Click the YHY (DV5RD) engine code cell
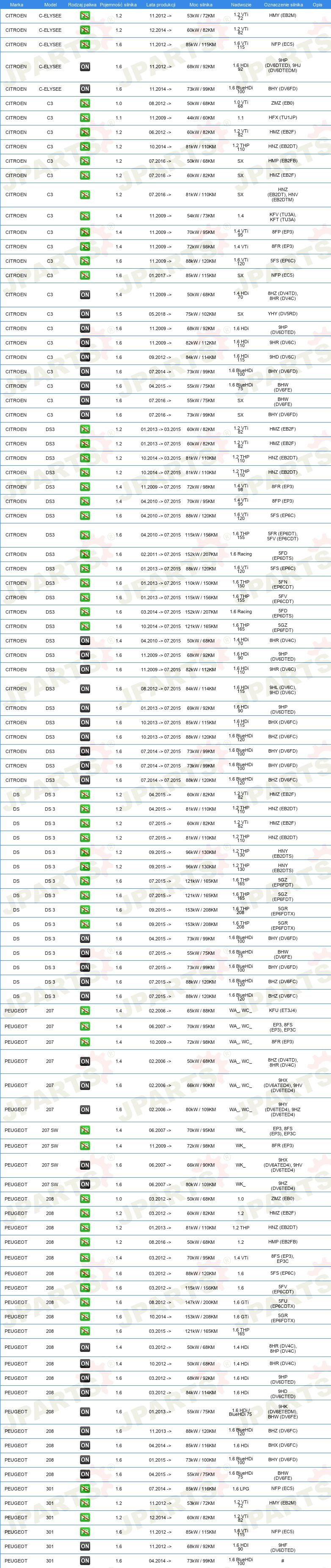Viewport: 331px width, 1568px height. [283, 314]
